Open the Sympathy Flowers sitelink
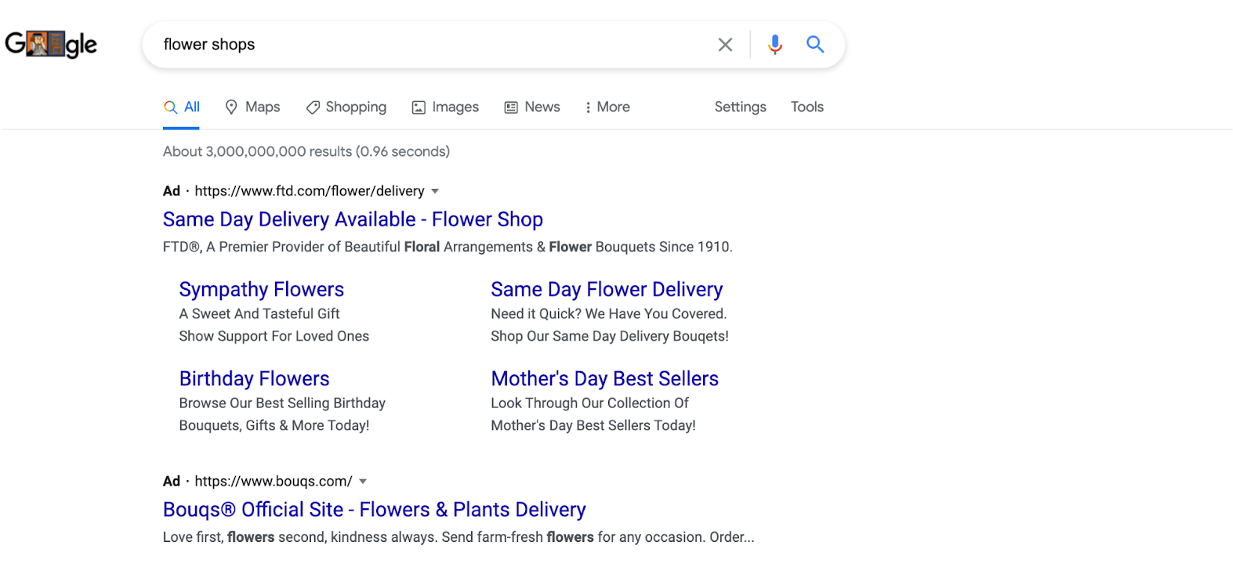This screenshot has width=1233, height=562. point(261,289)
